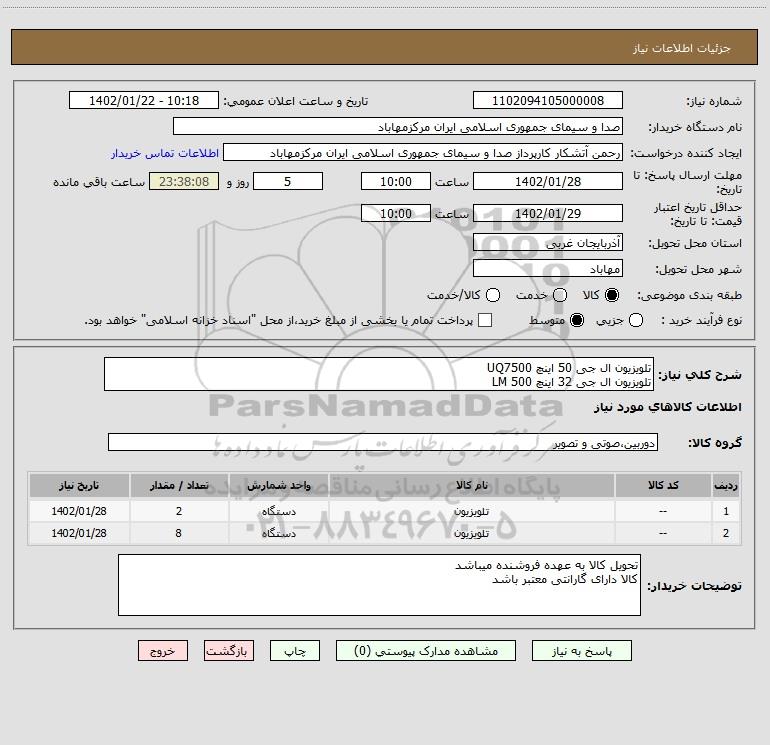Click دستگاه unit in row 1
The width and height of the screenshot is (770, 745).
pyautogui.click(x=278, y=511)
